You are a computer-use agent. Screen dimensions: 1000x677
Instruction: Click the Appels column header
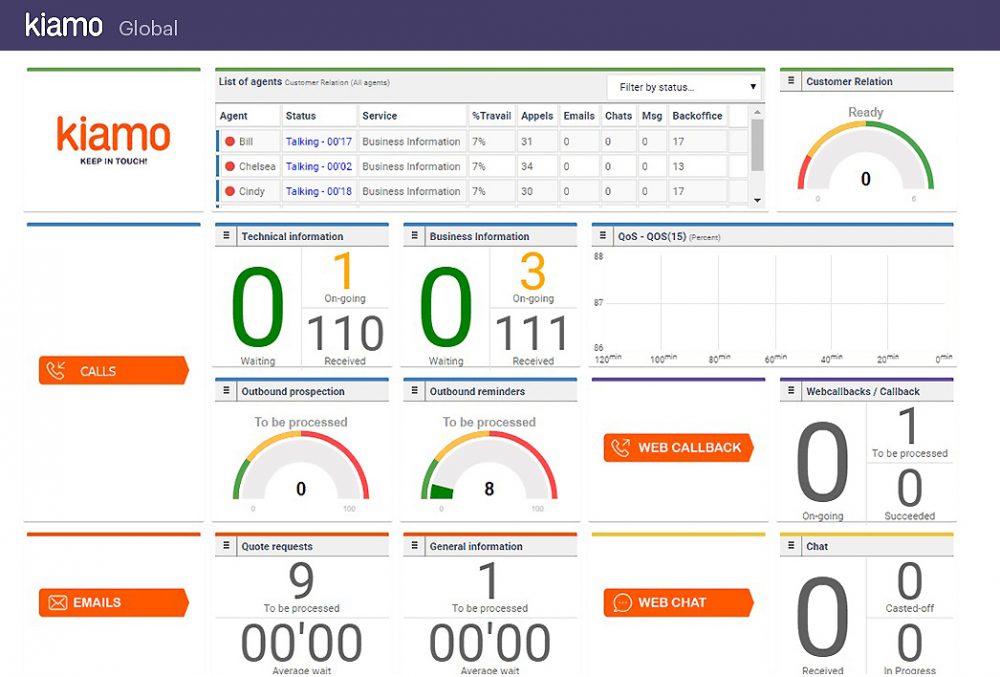point(537,116)
